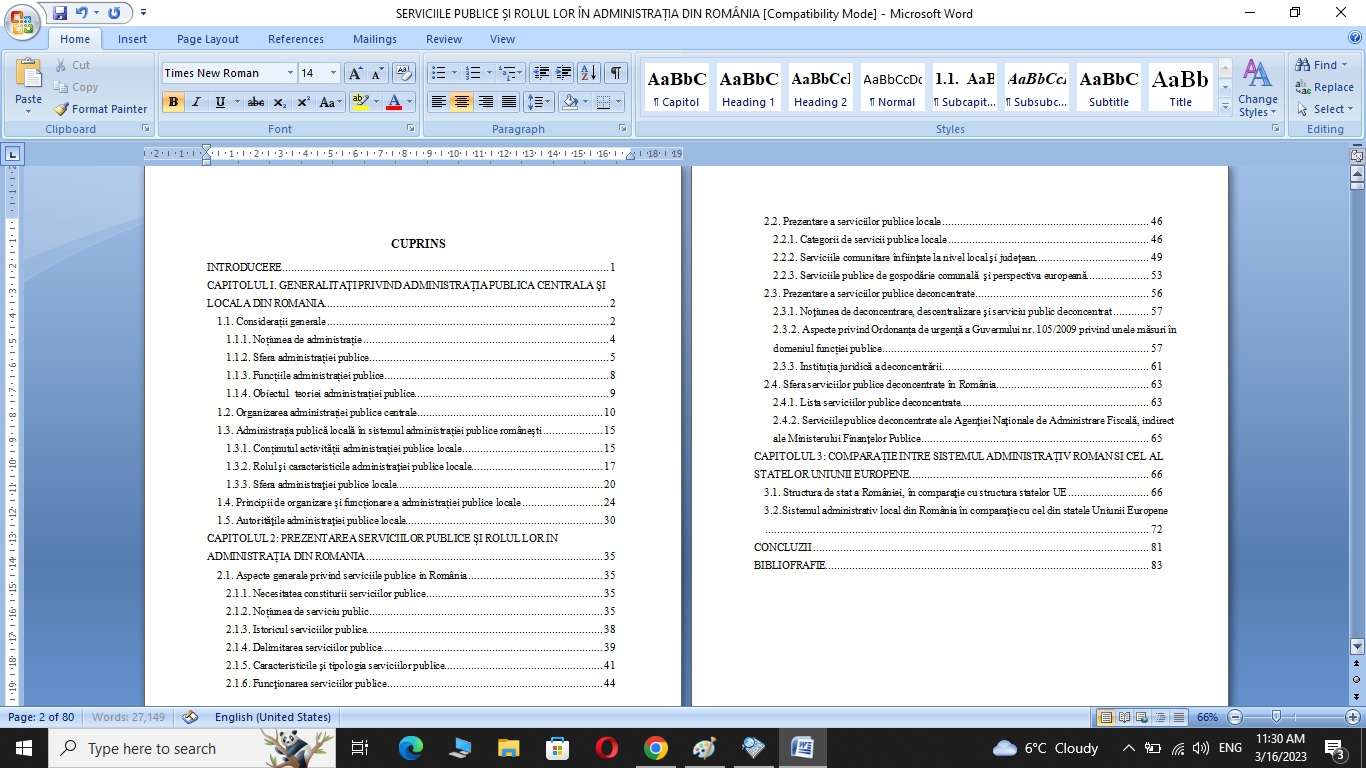Open the Change Styles dropdown
The width and height of the screenshot is (1366, 768).
(1257, 87)
